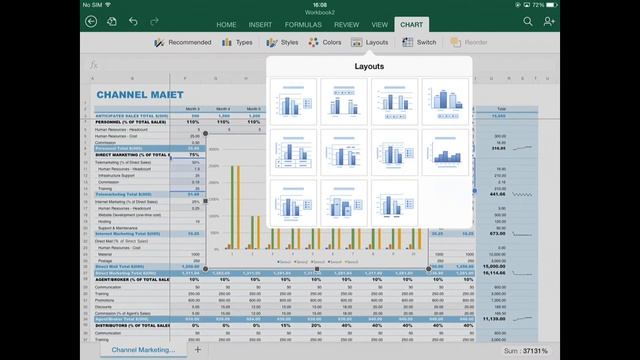The image size is (640, 360).
Task: Choose second layout in top row
Action: (x=344, y=102)
